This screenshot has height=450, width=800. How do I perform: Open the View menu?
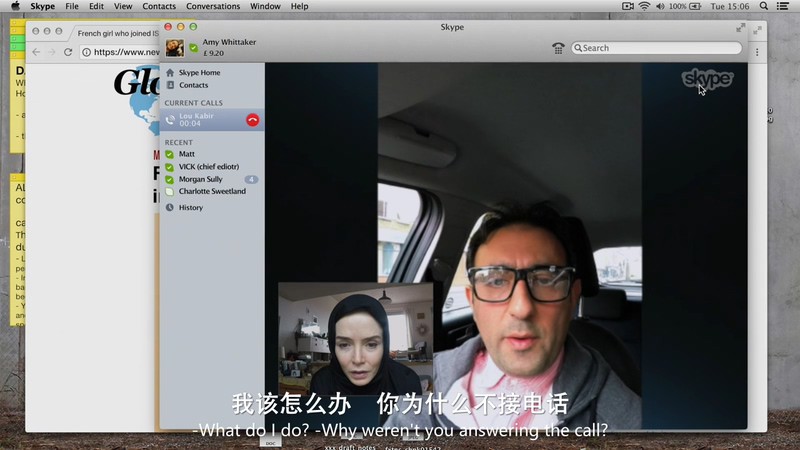pyautogui.click(x=123, y=6)
